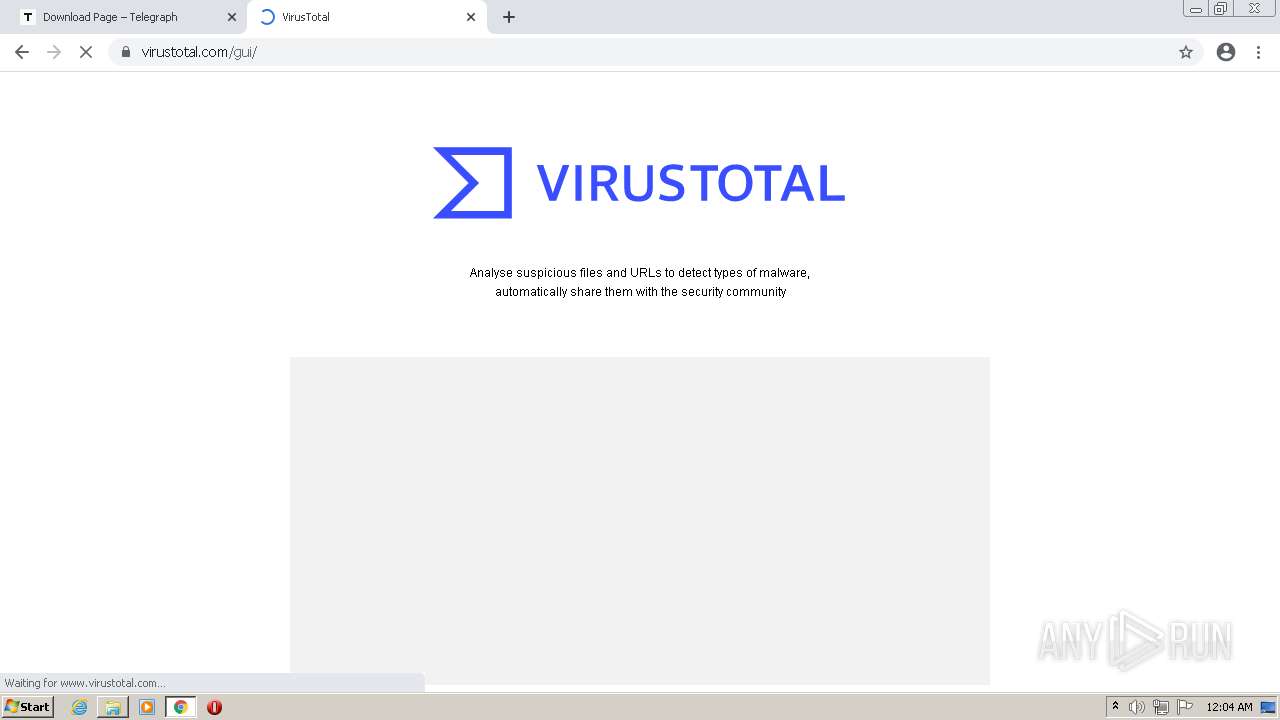Click the 12:04 AM clock
Image resolution: width=1280 pixels, height=720 pixels.
click(1229, 707)
